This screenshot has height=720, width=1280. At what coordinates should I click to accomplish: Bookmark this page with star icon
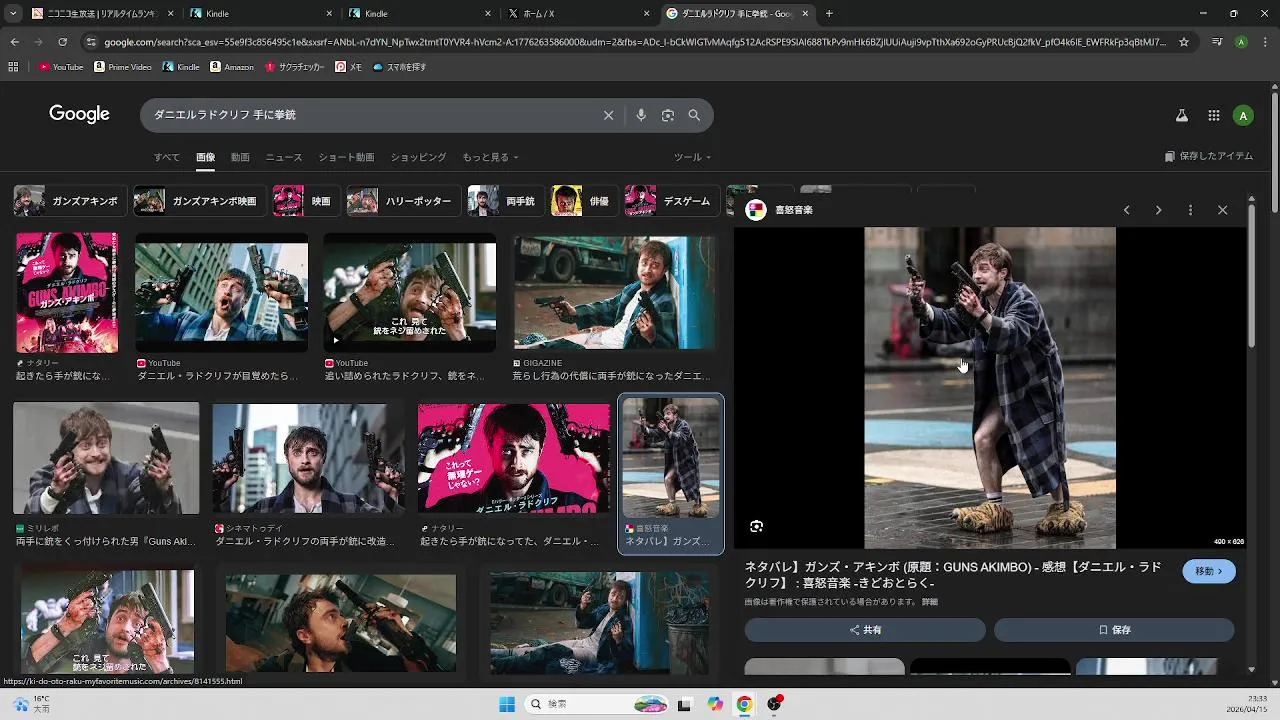pyautogui.click(x=1184, y=42)
